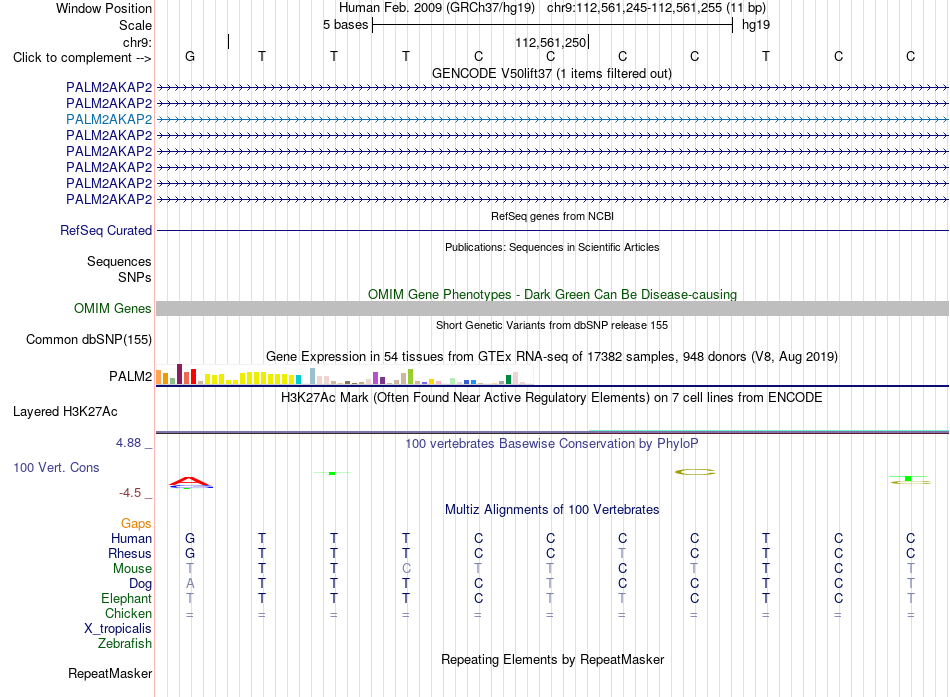Click the 100 Vert. Cons label
Image resolution: width=950 pixels, height=697 pixels.
56,467
